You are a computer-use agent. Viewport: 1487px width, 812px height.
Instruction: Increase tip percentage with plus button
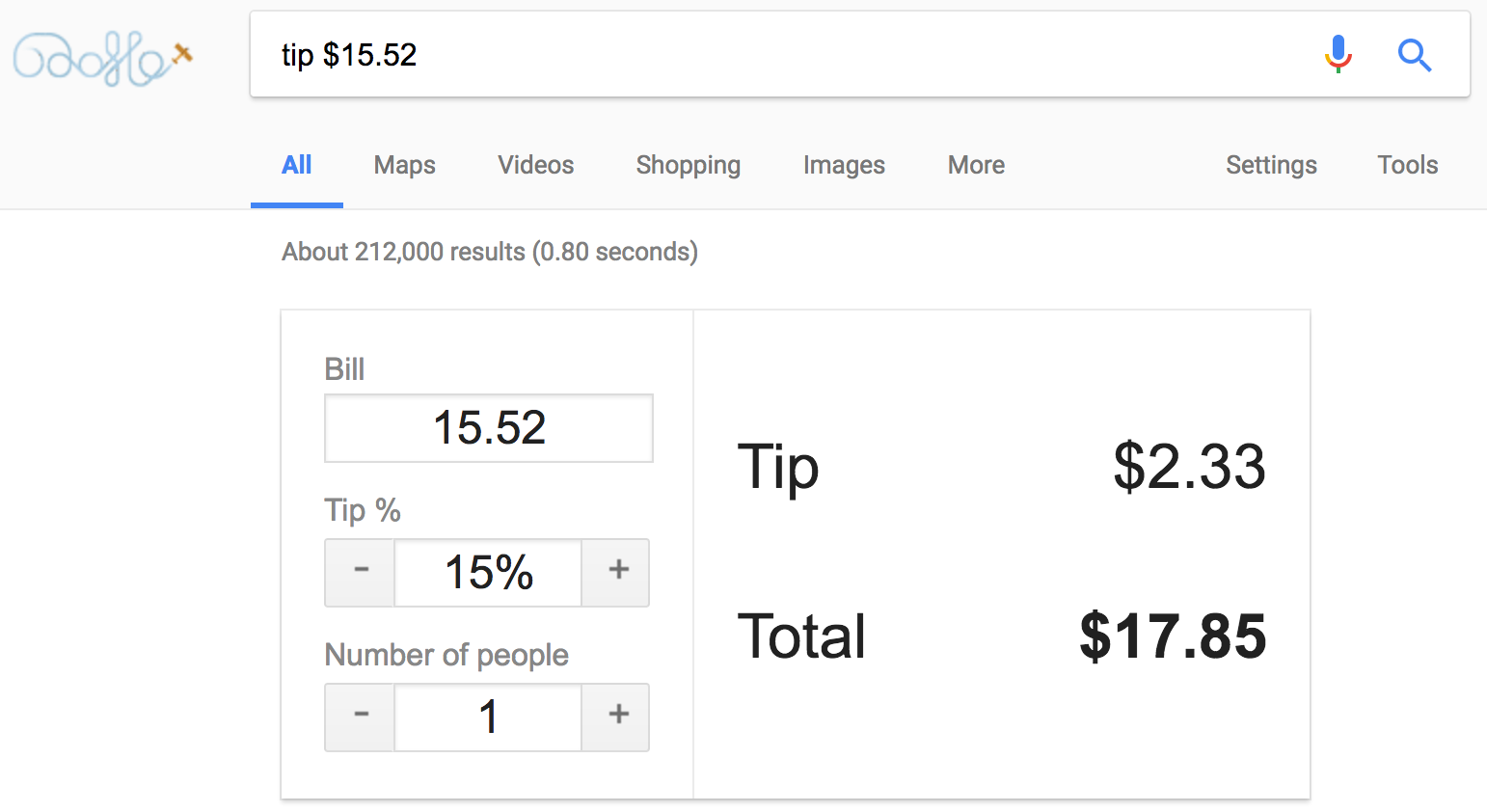pos(618,572)
